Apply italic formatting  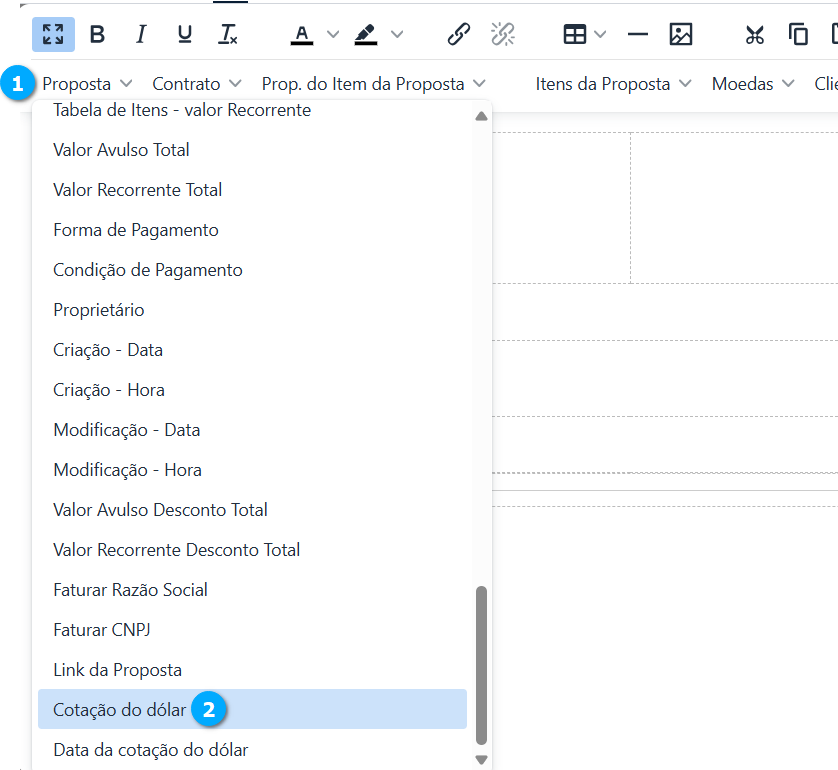(x=141, y=34)
